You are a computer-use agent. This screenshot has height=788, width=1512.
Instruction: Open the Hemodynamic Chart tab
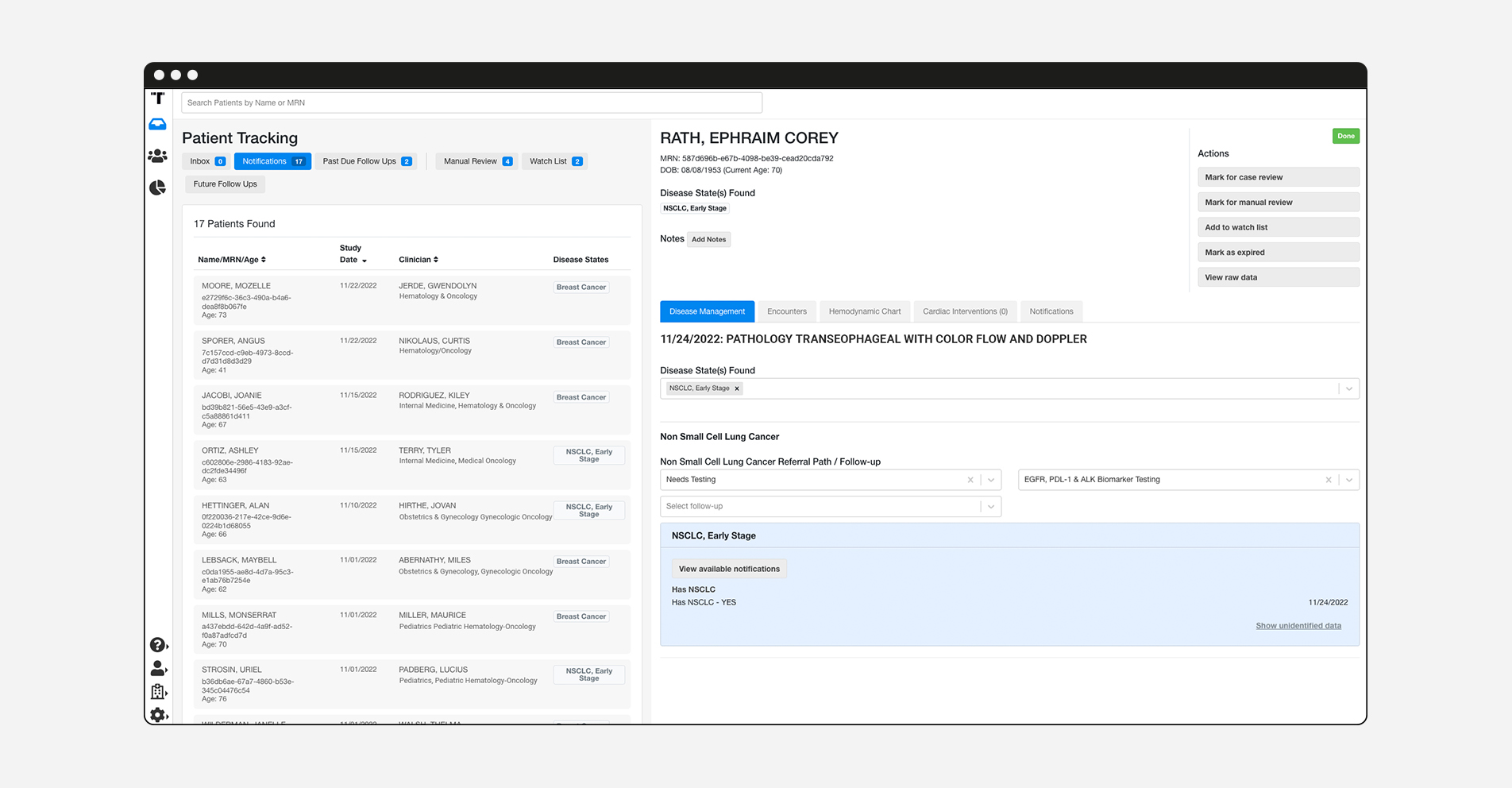864,311
